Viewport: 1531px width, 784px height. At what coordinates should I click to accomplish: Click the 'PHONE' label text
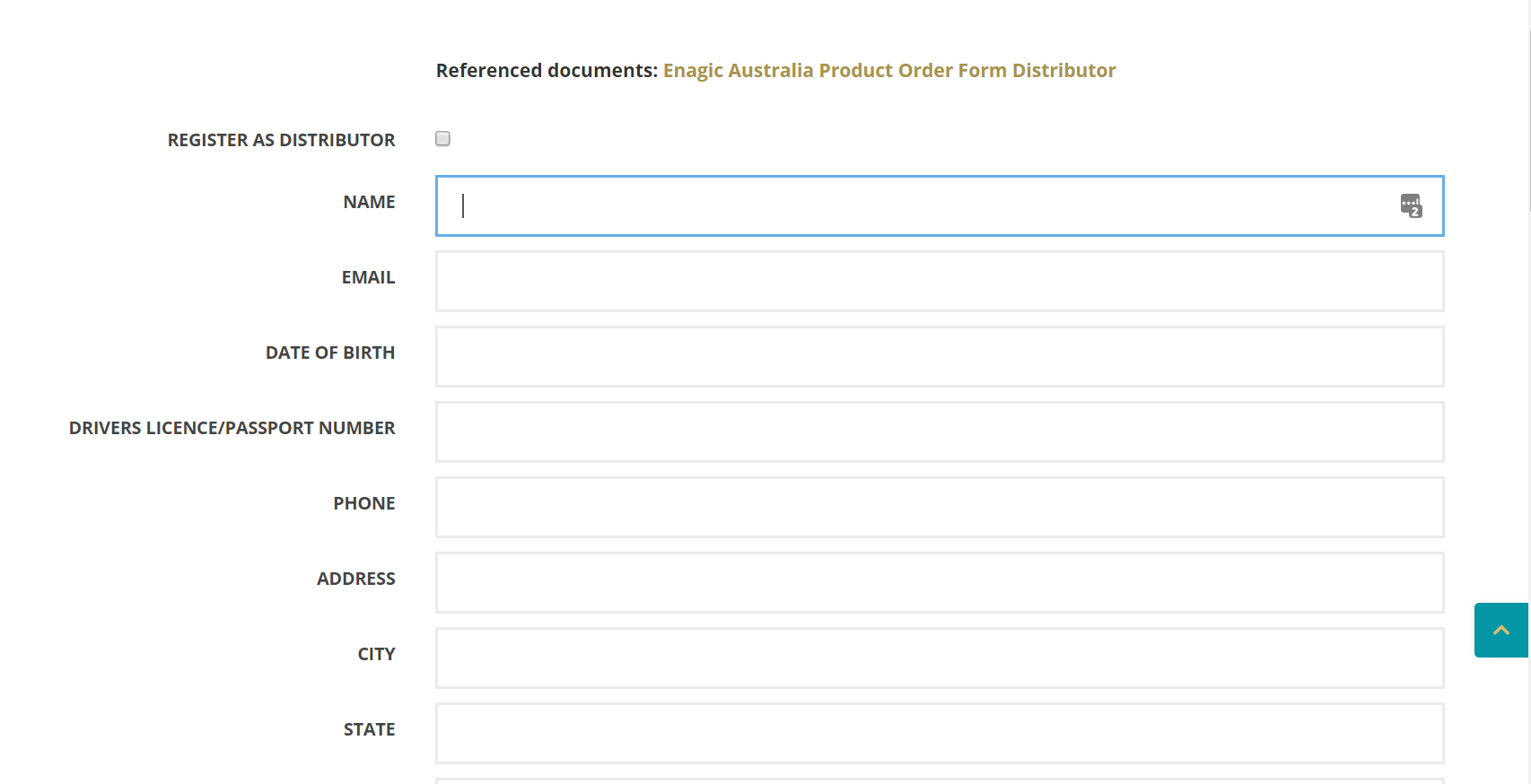coord(363,504)
